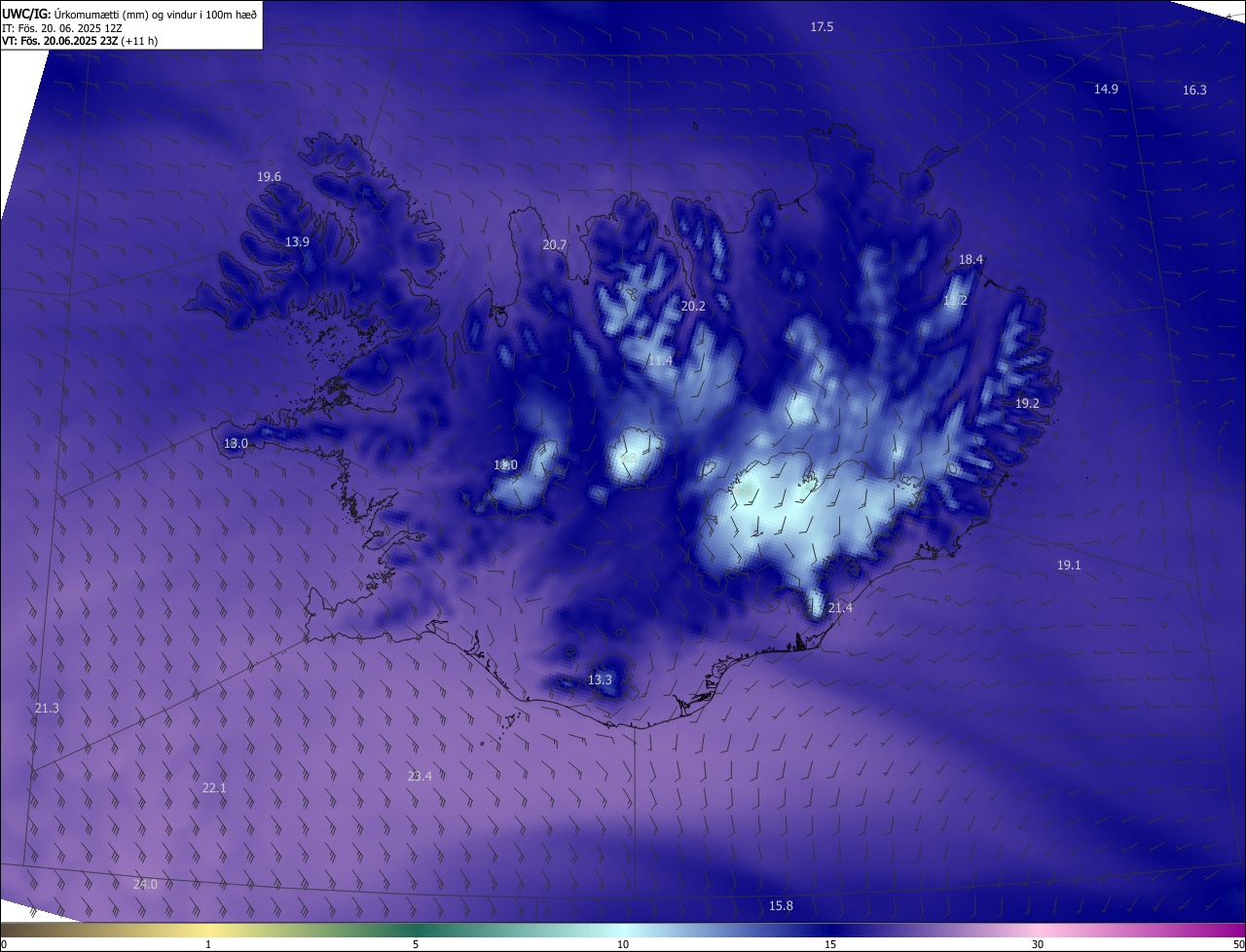Select the 19.2 value label
This screenshot has width=1246, height=952.
coord(1027,403)
